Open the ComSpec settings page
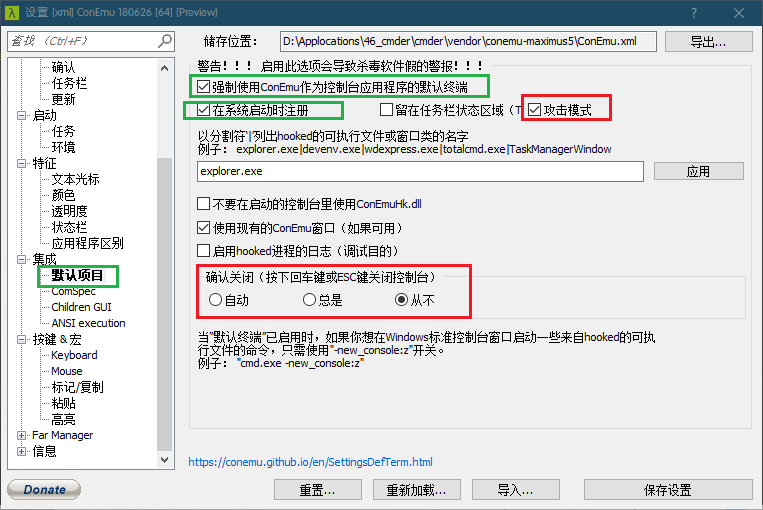Image resolution: width=763 pixels, height=510 pixels. 73,291
